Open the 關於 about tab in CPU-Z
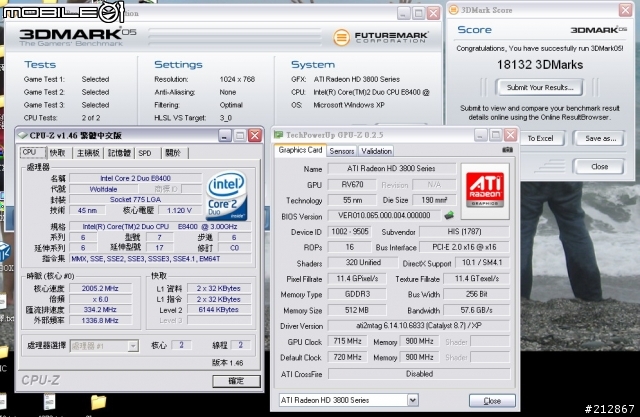This screenshot has height=417, width=640. click(173, 153)
